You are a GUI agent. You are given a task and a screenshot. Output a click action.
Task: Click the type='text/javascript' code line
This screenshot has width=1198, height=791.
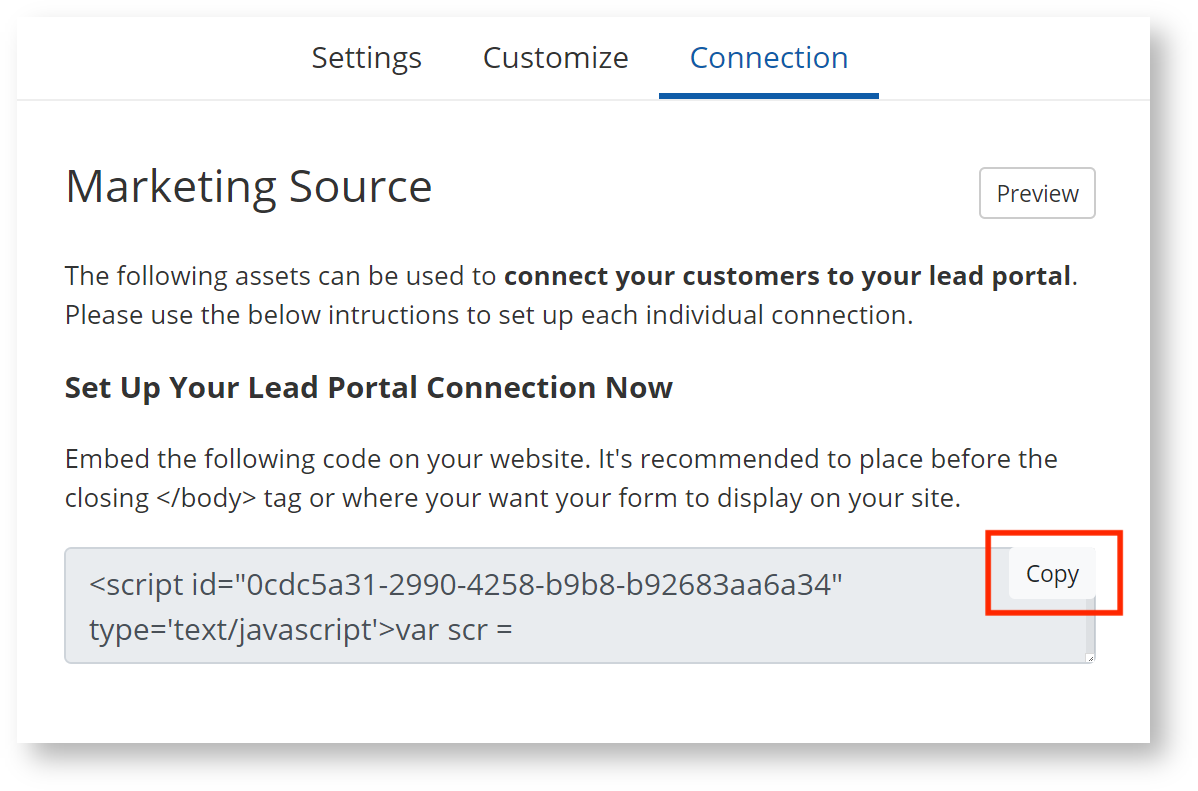pos(241,631)
